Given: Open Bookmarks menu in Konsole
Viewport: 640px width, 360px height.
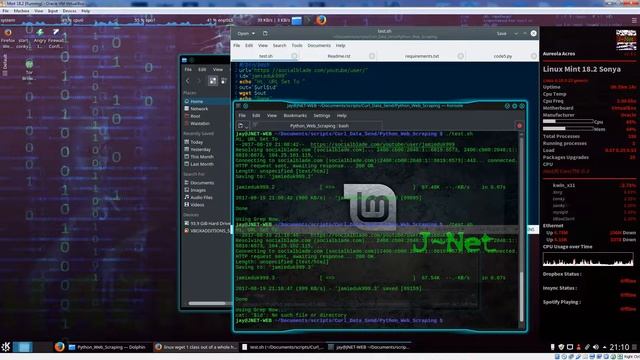Looking at the screenshot, I should [x=295, y=116].
